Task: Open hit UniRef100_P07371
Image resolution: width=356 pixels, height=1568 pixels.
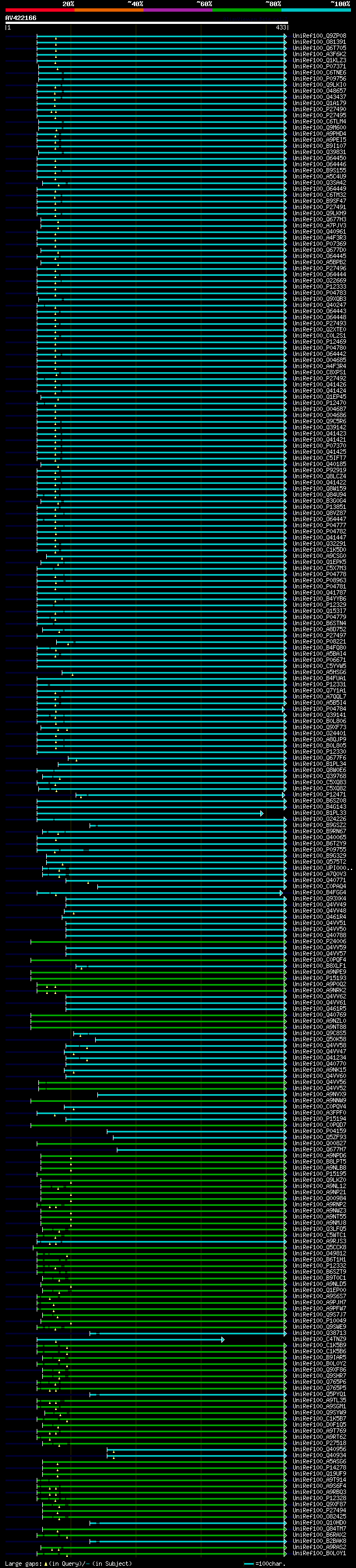Action: click(x=319, y=66)
